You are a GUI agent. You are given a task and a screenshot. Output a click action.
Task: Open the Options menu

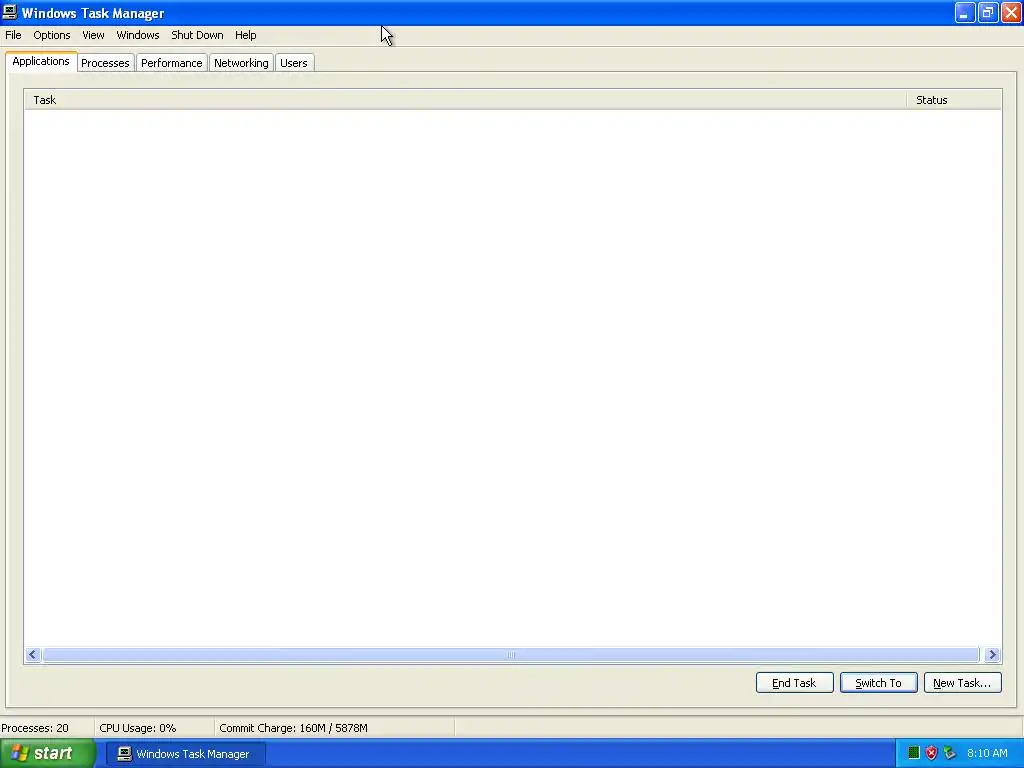52,35
